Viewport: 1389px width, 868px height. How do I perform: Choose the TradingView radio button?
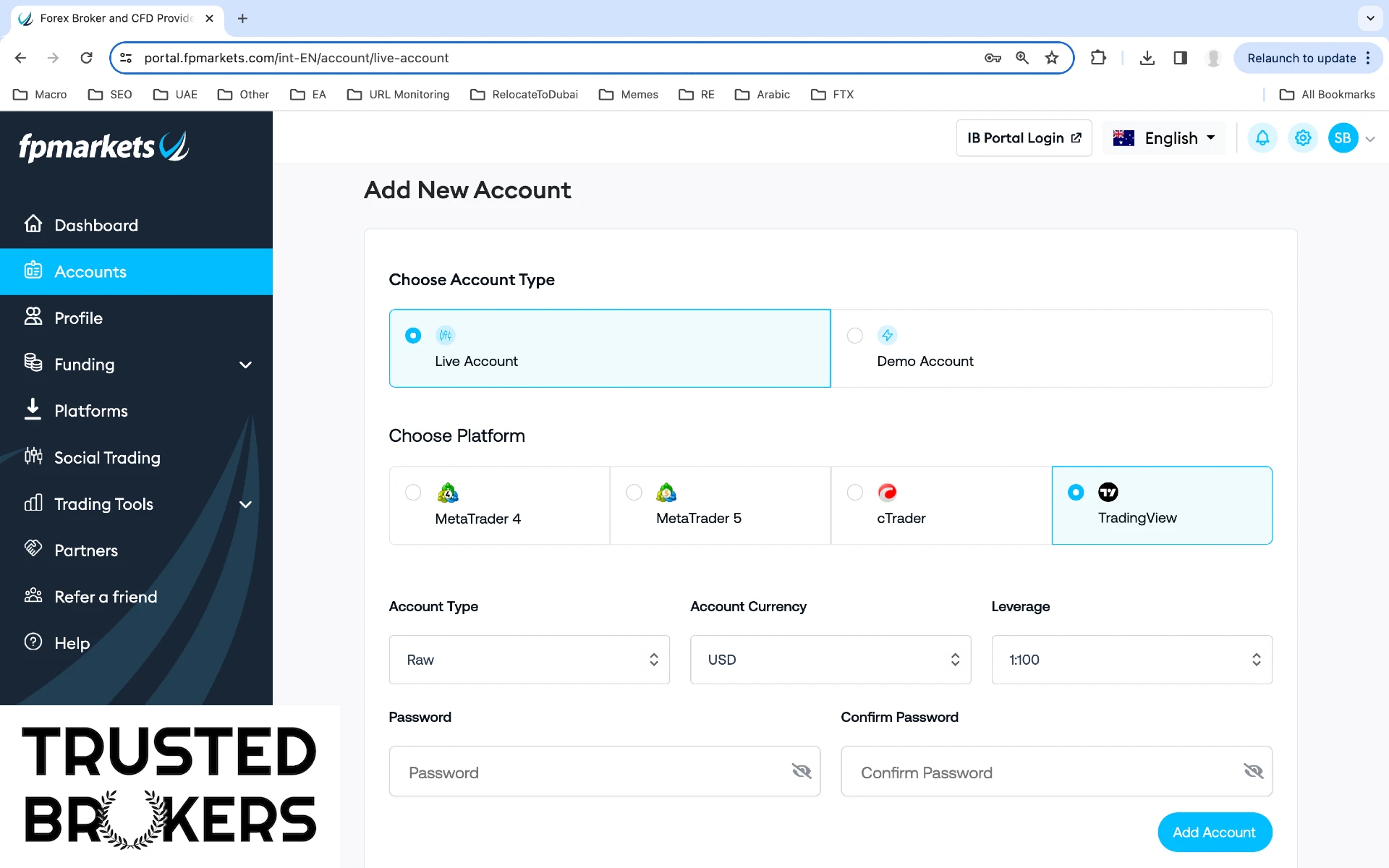1076,493
